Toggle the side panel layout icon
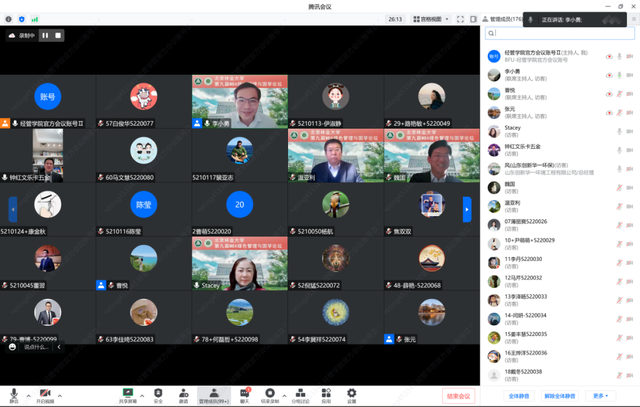The height and width of the screenshot is (407, 640). coord(473,19)
